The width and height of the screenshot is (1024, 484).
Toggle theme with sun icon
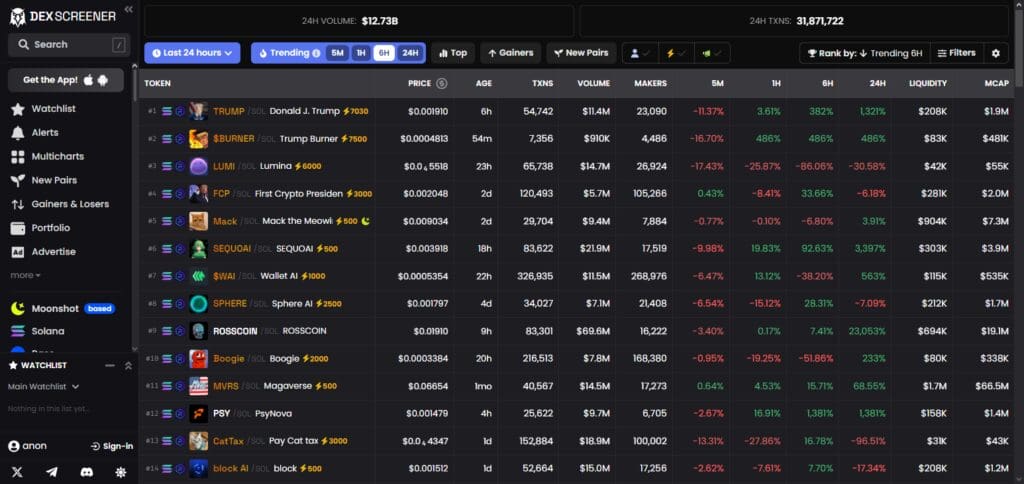click(x=121, y=472)
